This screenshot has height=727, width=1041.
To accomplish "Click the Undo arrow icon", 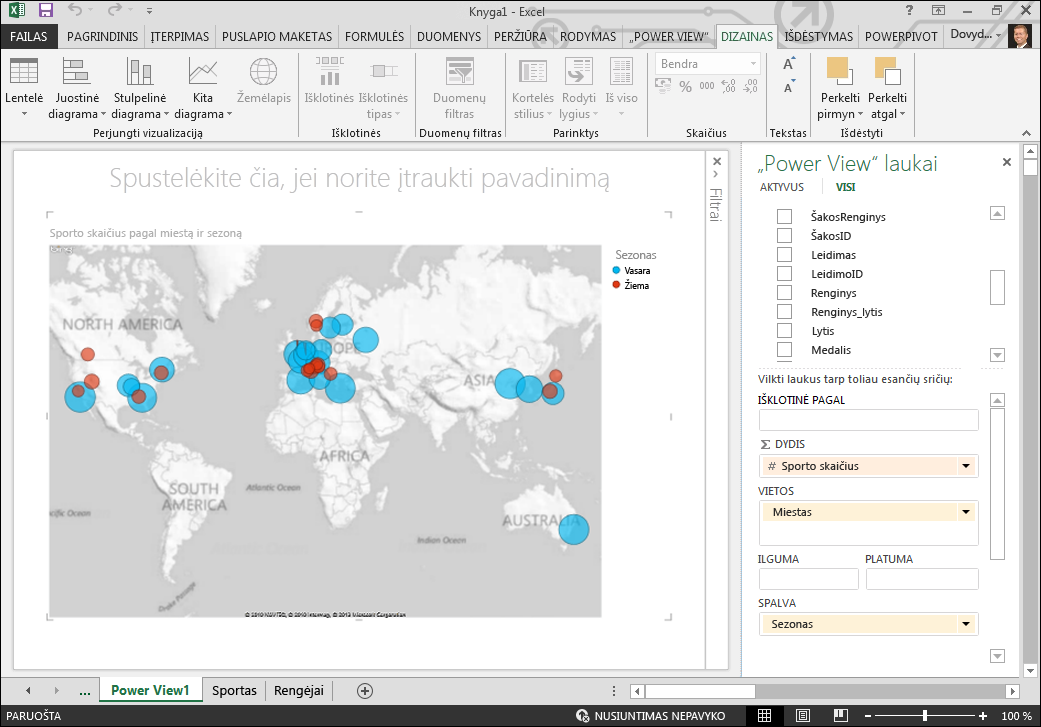I will (75, 10).
